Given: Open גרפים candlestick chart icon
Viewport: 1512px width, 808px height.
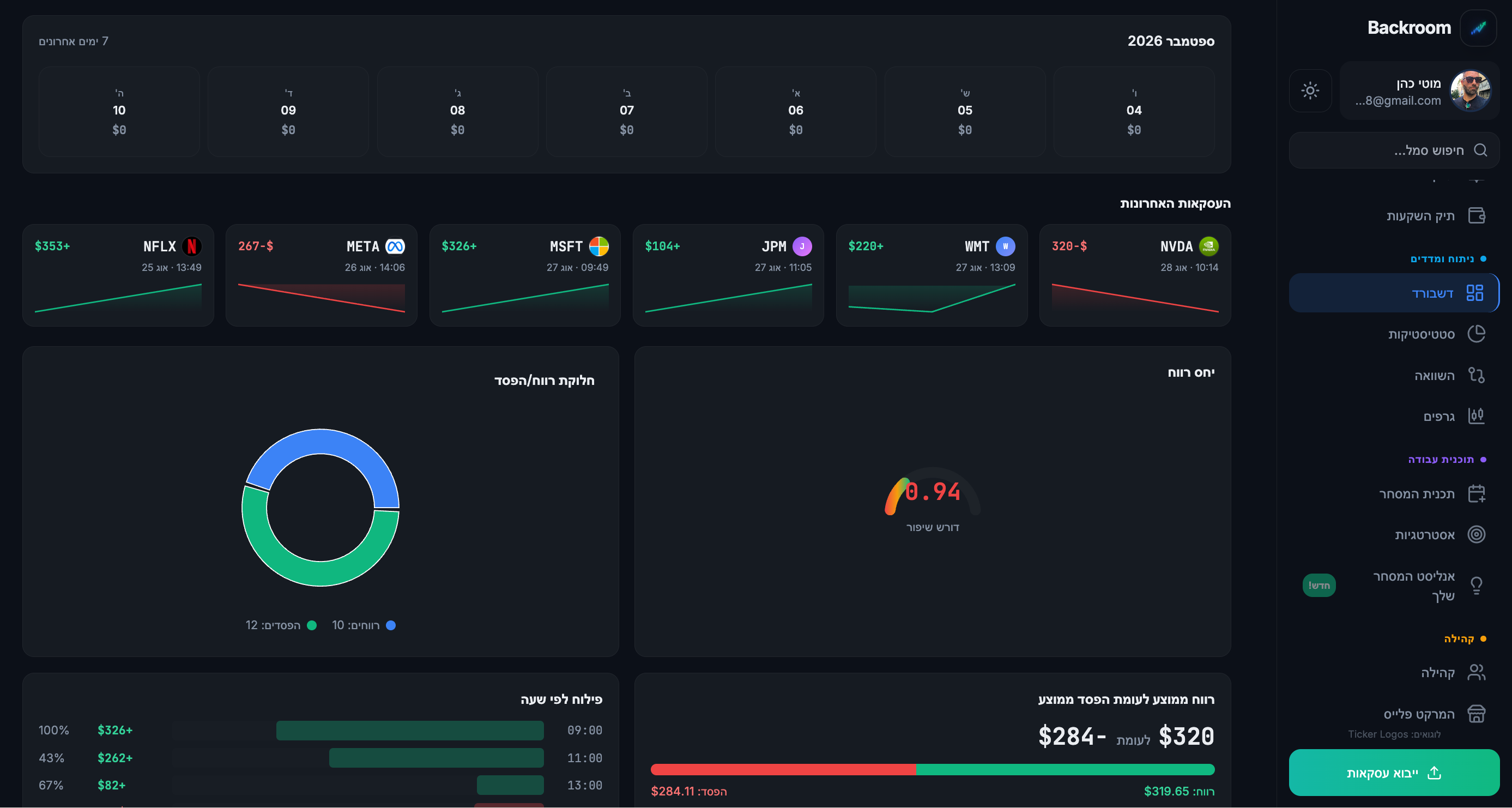Looking at the screenshot, I should pyautogui.click(x=1476, y=416).
